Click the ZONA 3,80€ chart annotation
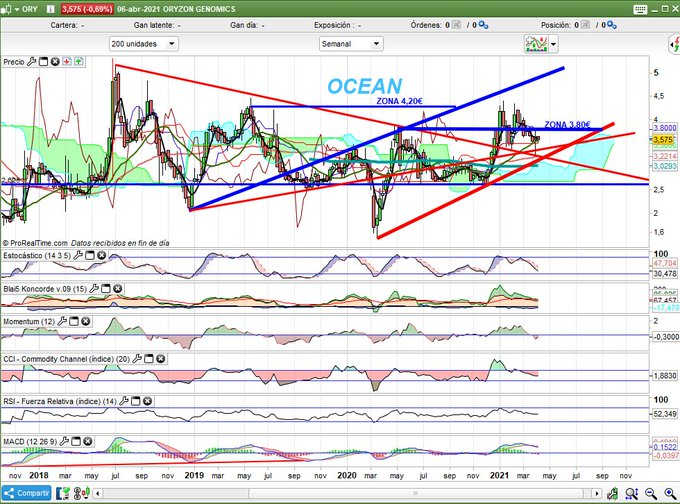The width and height of the screenshot is (680, 504). [x=567, y=125]
